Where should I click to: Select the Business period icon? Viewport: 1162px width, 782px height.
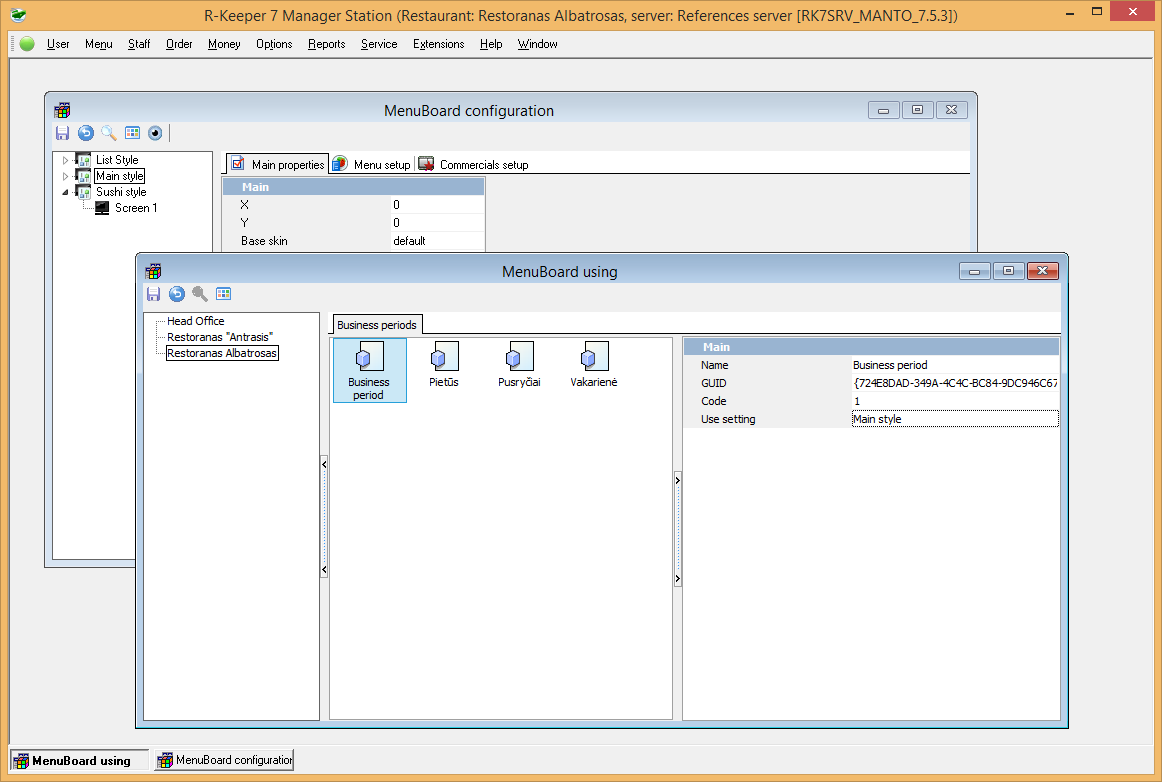[x=369, y=371]
